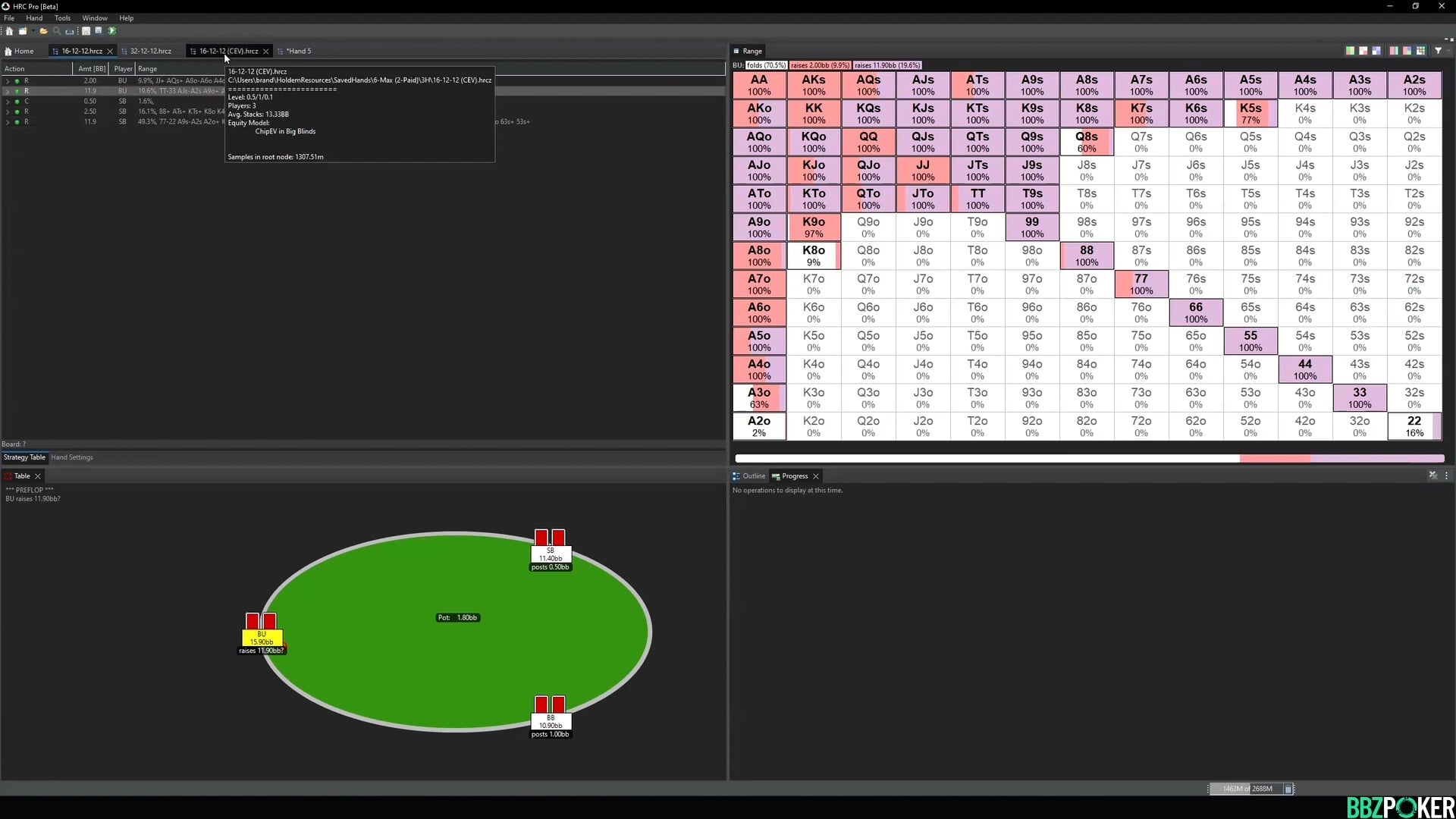1456x819 pixels.
Task: Open the Tools menu
Action: (62, 17)
